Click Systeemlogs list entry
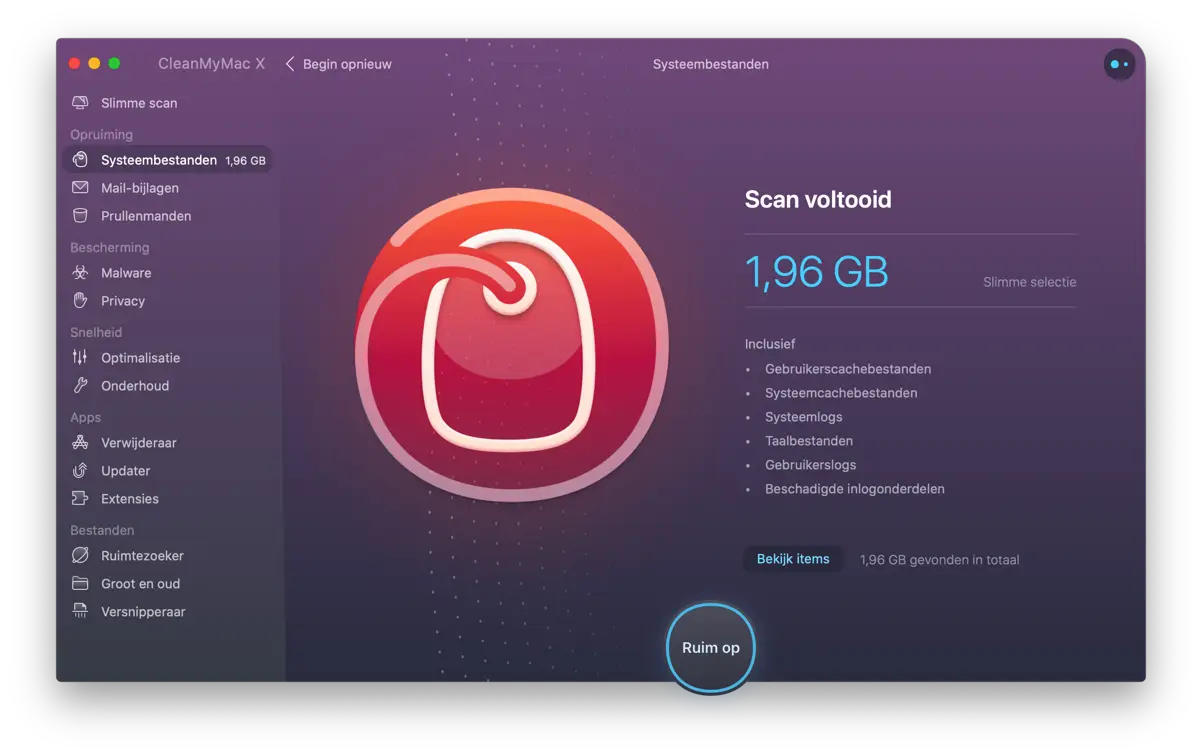 (x=804, y=417)
